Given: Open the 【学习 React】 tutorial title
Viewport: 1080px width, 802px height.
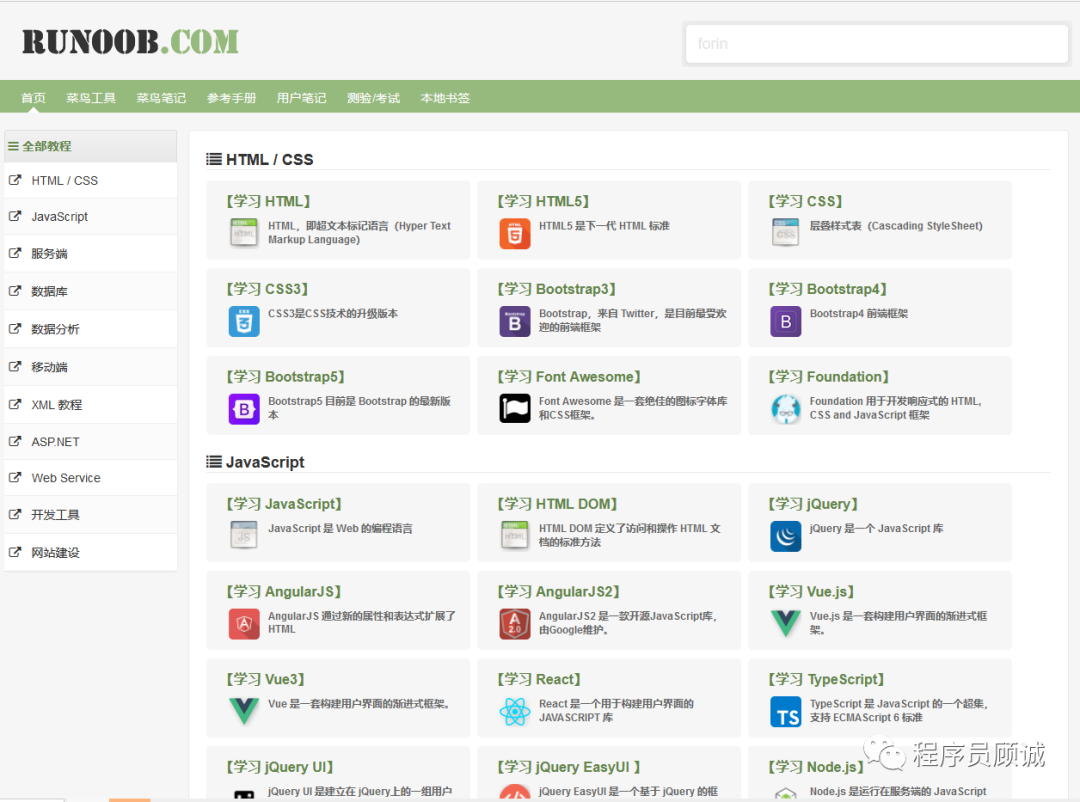Looking at the screenshot, I should tap(539, 679).
